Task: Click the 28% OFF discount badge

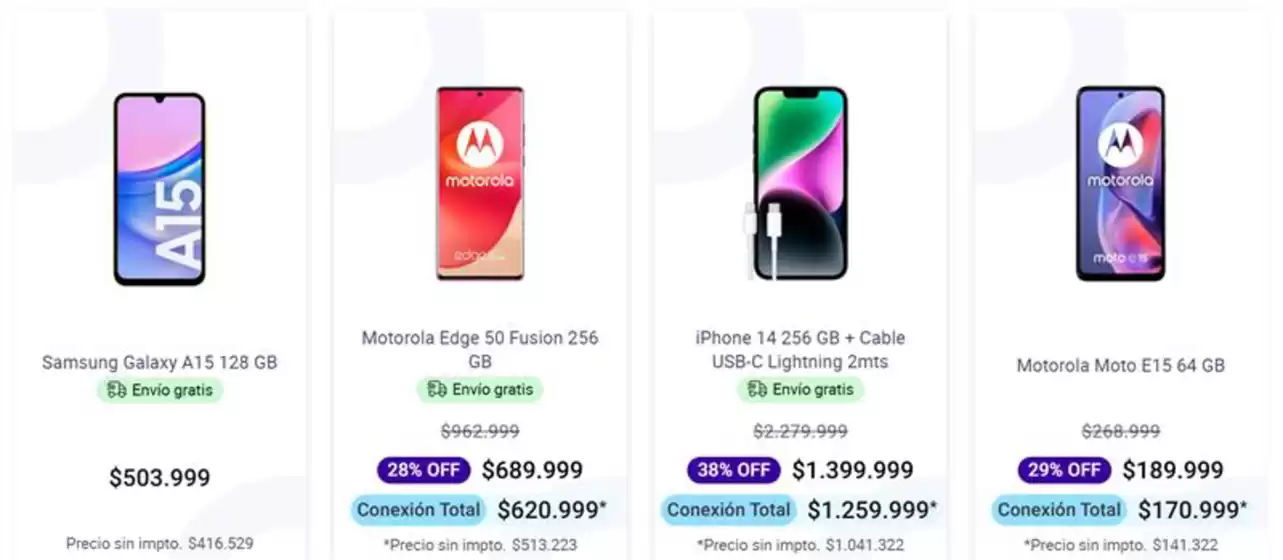Action: (424, 470)
